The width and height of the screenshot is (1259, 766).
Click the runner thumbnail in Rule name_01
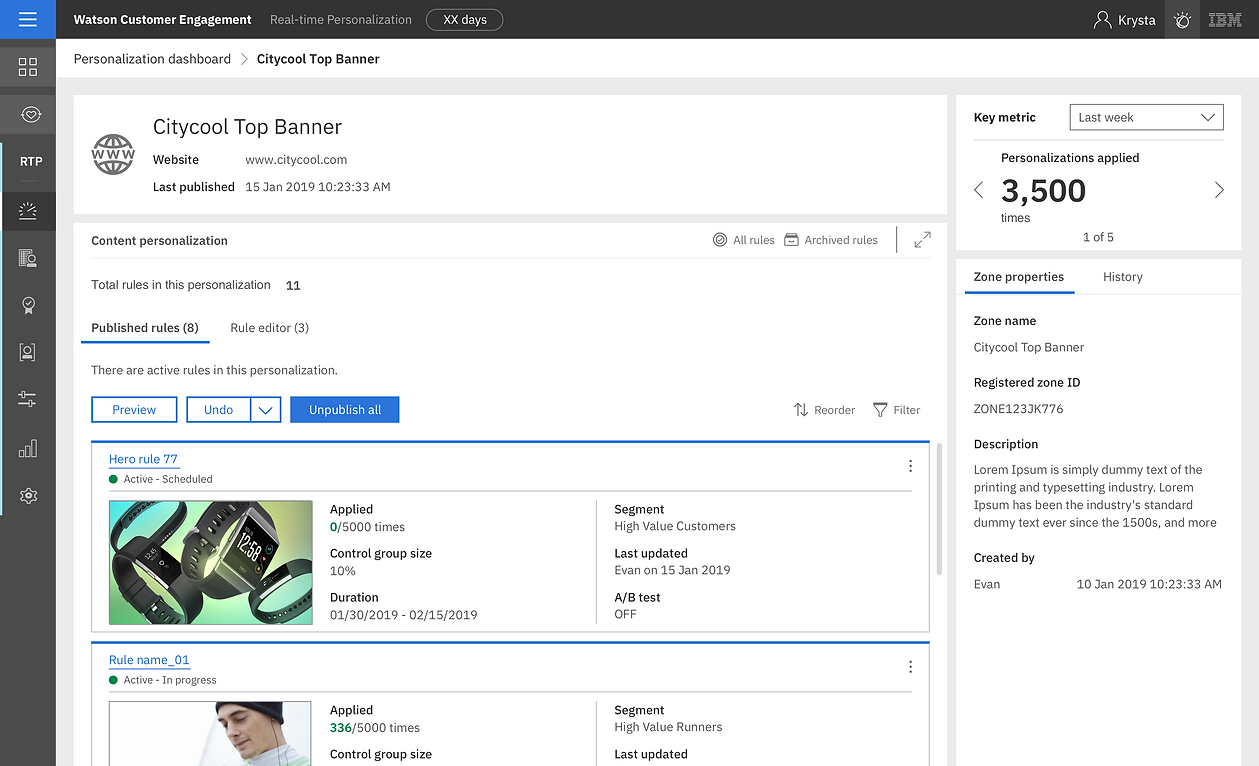pos(210,733)
